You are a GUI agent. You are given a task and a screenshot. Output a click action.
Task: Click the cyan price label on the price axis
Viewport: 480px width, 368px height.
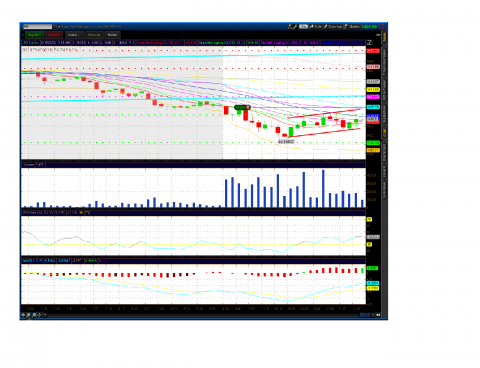point(373,107)
